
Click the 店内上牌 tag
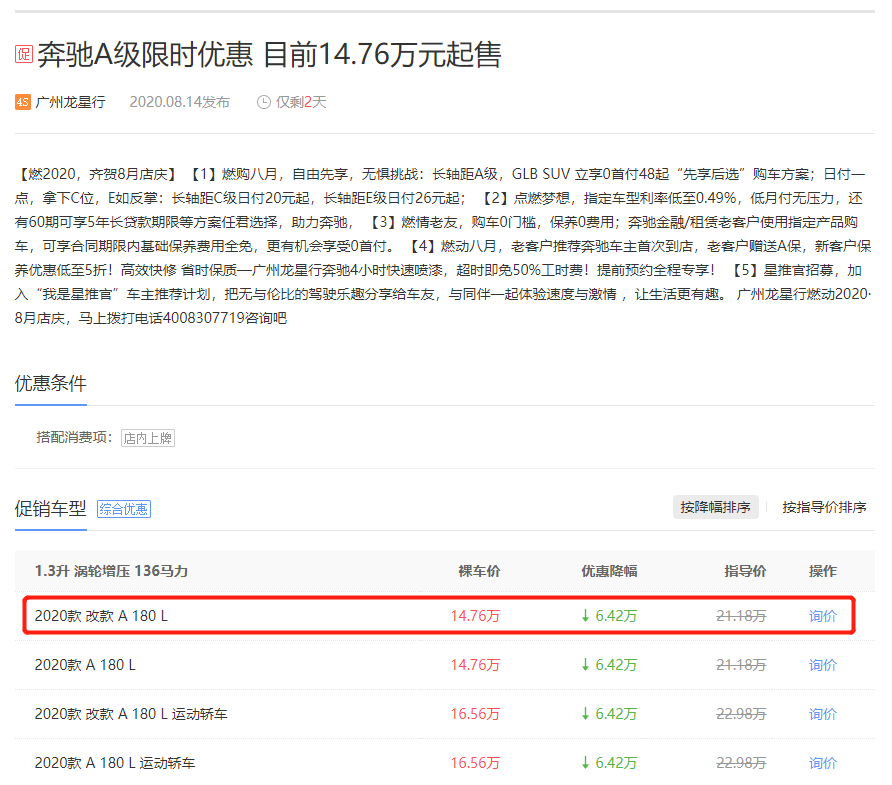coord(148,438)
